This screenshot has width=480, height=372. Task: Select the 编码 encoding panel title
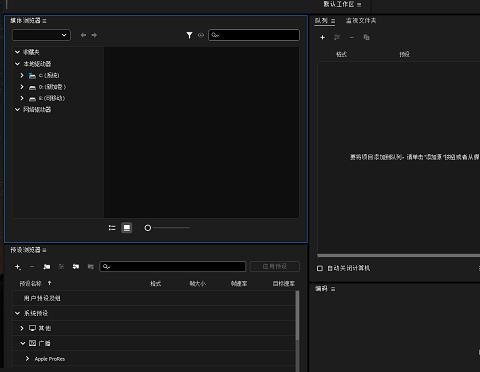(321, 289)
